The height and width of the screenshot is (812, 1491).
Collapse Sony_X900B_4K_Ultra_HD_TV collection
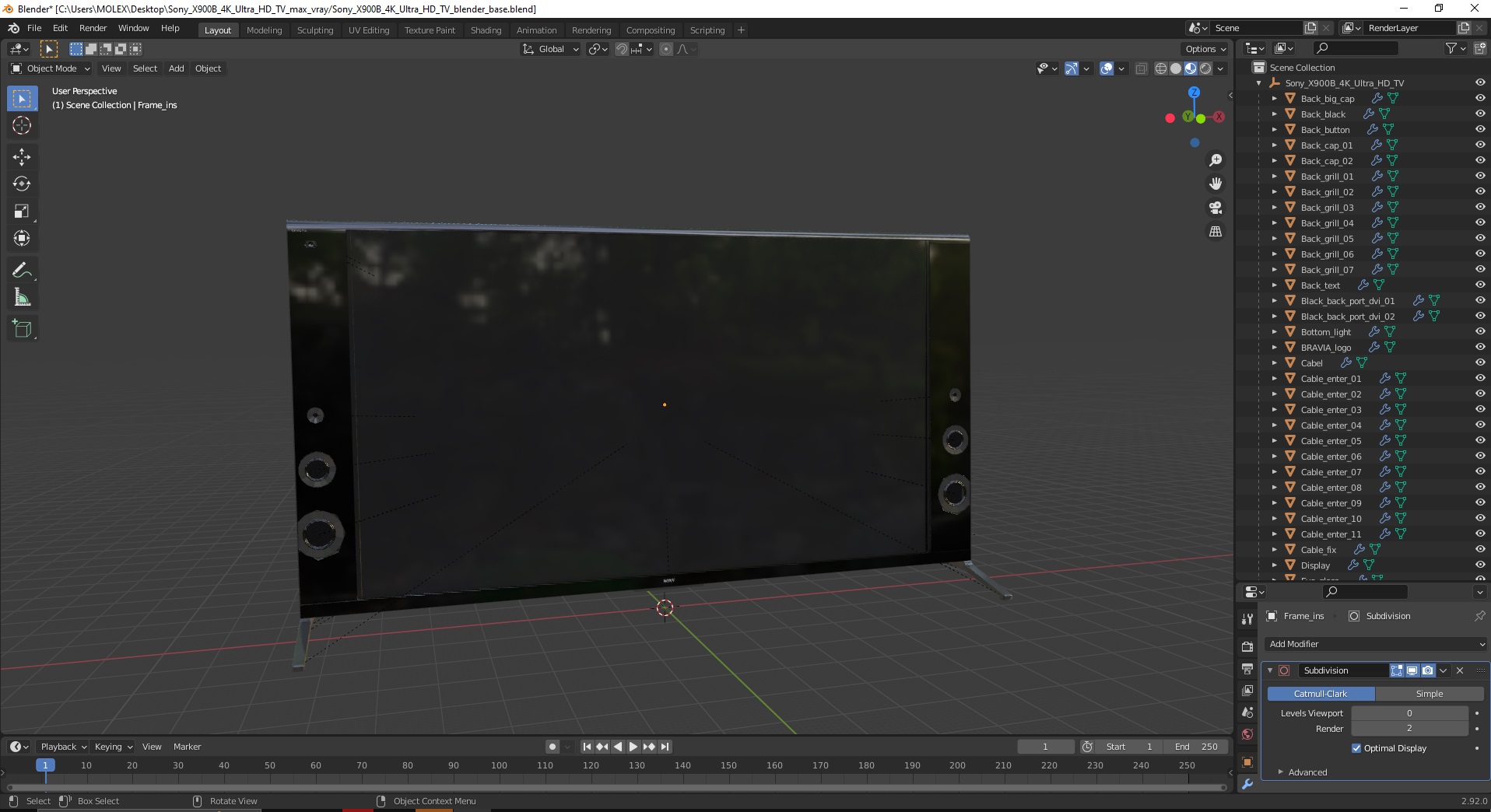1258,83
